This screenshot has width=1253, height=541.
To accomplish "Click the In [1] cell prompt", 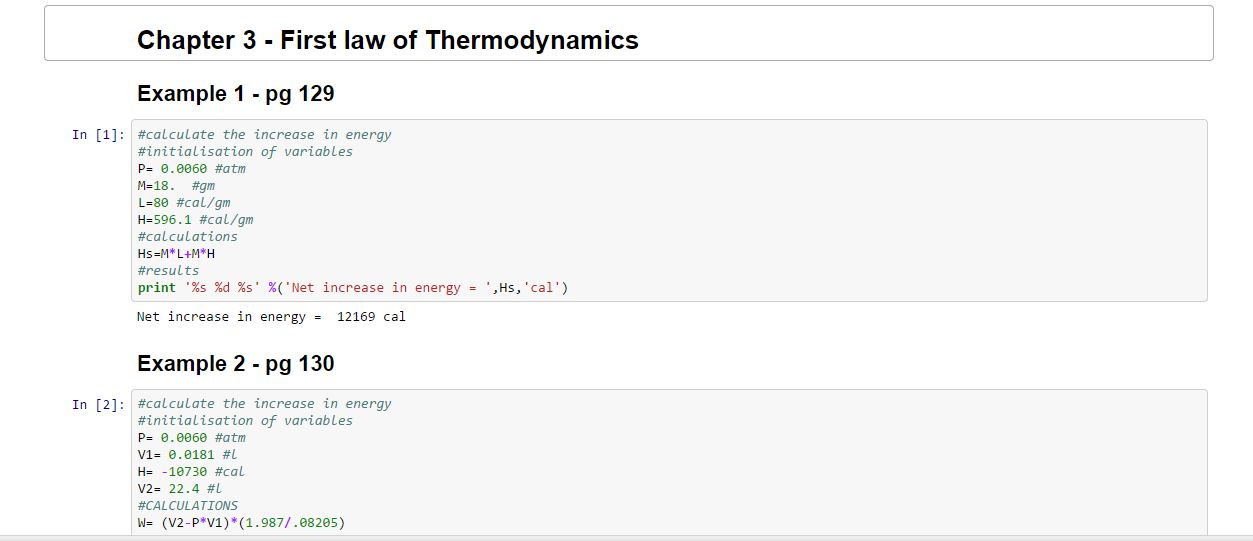I will [x=98, y=135].
